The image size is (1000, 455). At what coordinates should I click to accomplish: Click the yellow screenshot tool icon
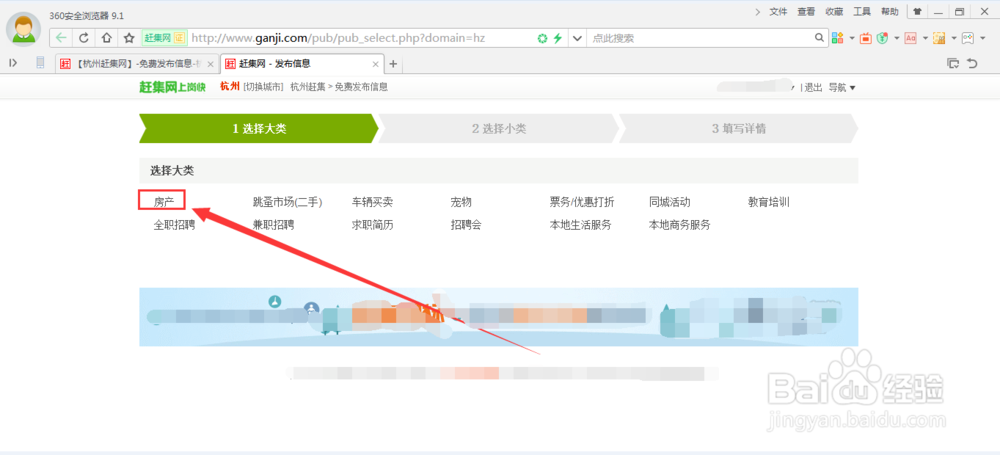(x=939, y=38)
